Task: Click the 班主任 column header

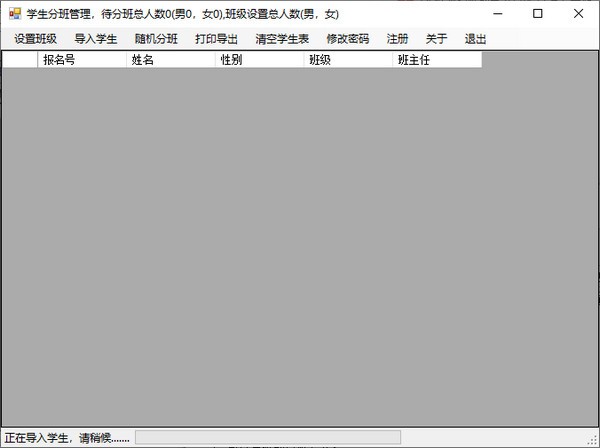Action: pyautogui.click(x=437, y=60)
